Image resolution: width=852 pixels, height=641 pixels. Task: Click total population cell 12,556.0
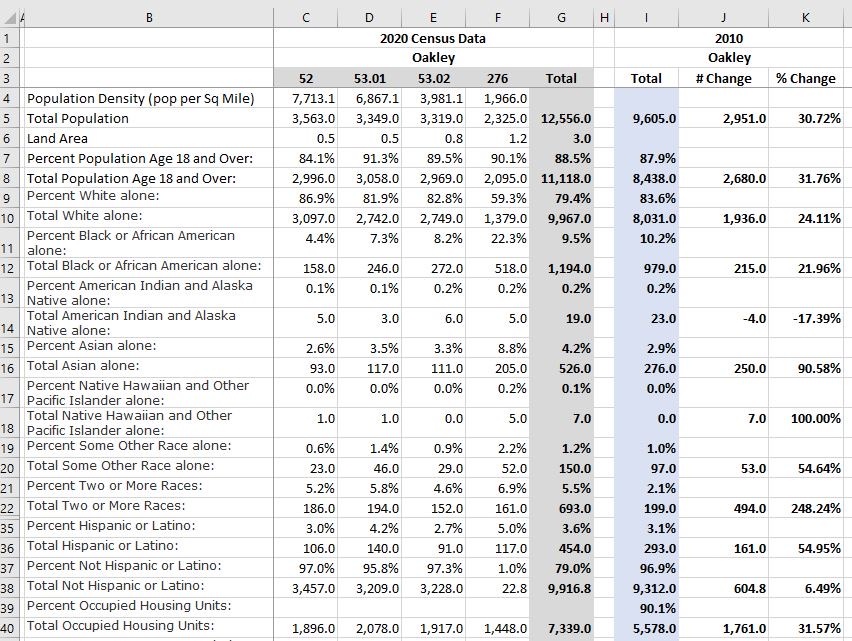(x=561, y=118)
